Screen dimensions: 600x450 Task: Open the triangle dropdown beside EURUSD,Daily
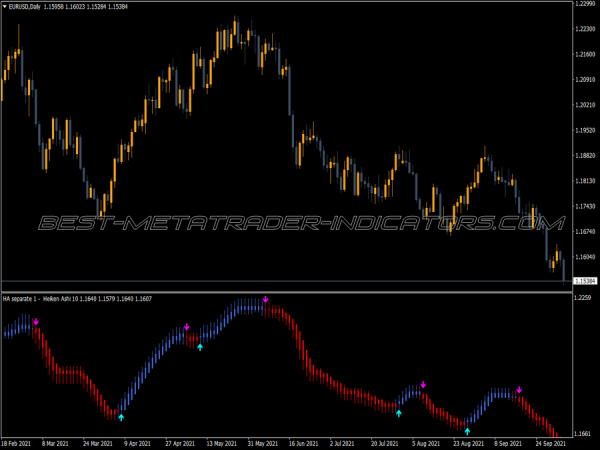[5, 7]
